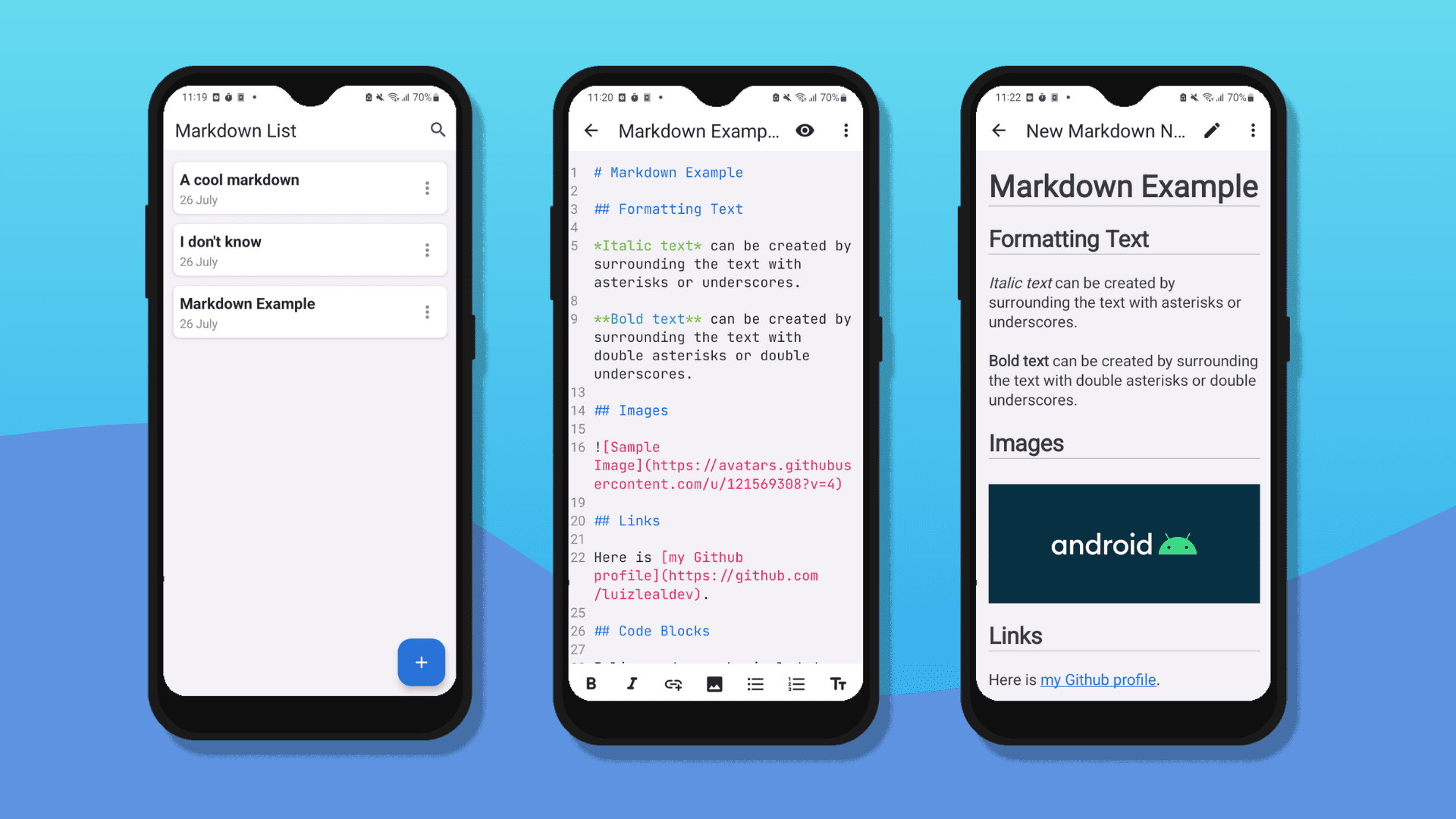The width and height of the screenshot is (1456, 819).
Task: Tap the edit pencil icon on New Markdown N…
Action: coord(1213,130)
